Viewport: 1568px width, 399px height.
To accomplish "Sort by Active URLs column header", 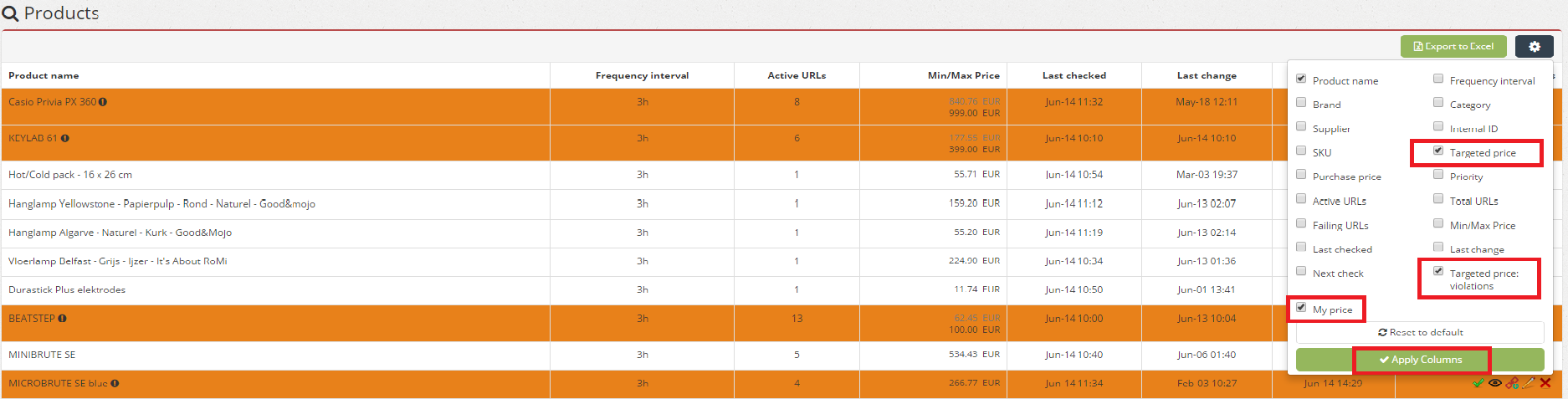I will coord(797,75).
